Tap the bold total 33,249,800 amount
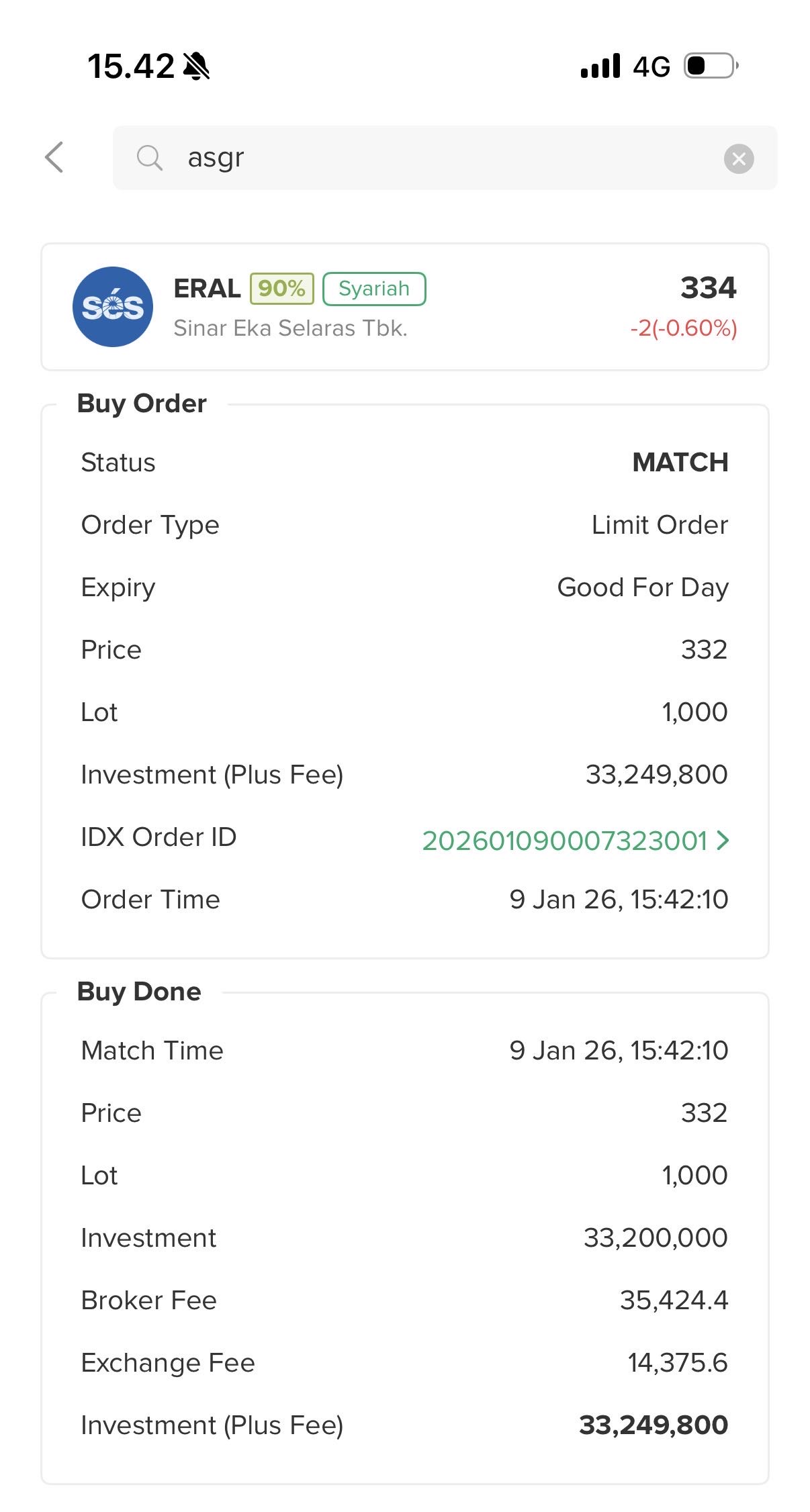 click(x=653, y=1425)
